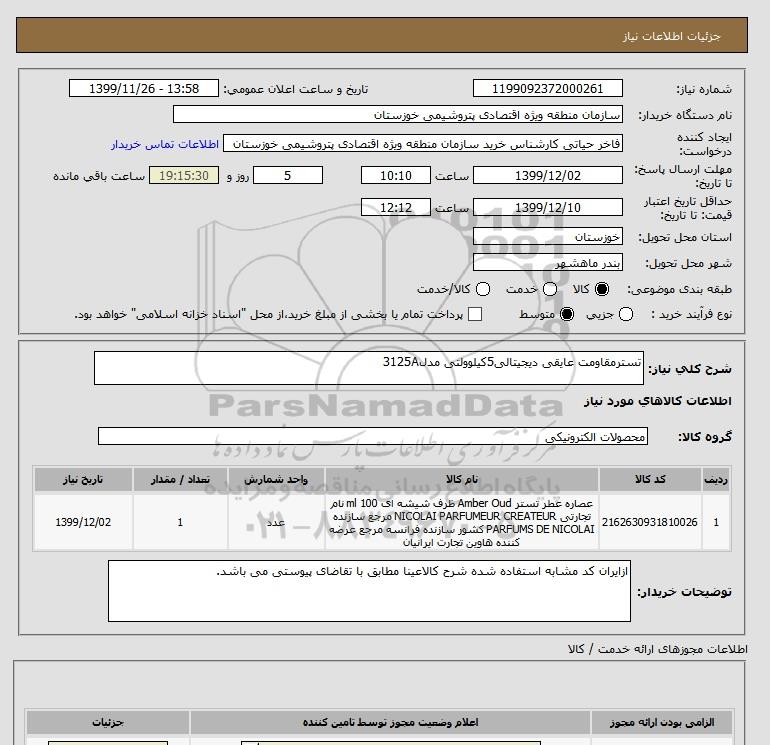Click the تعداد / مقدار column header
770x745 pixels.
(180, 479)
